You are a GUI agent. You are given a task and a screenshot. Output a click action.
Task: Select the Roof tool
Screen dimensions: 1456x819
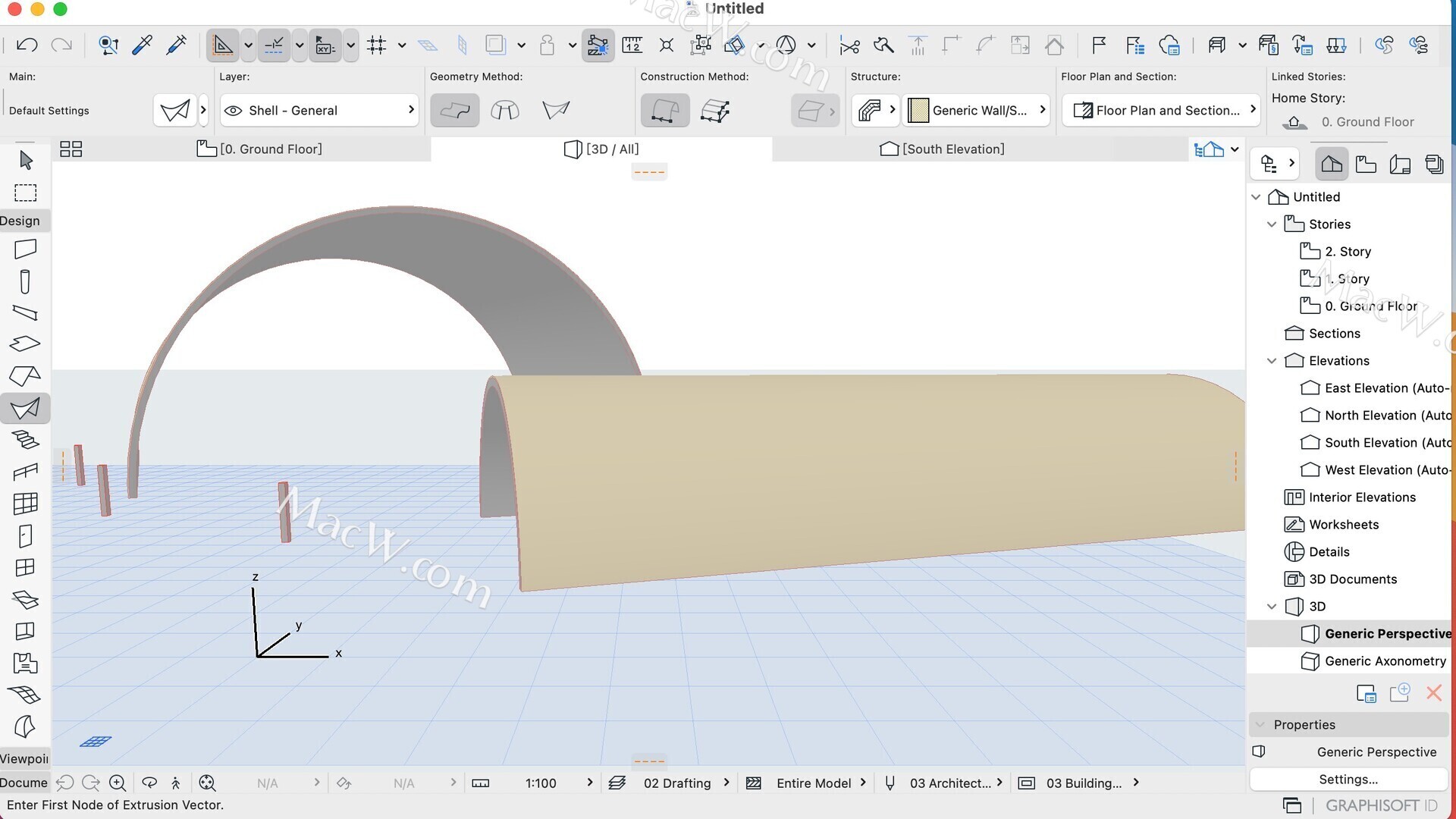point(25,375)
